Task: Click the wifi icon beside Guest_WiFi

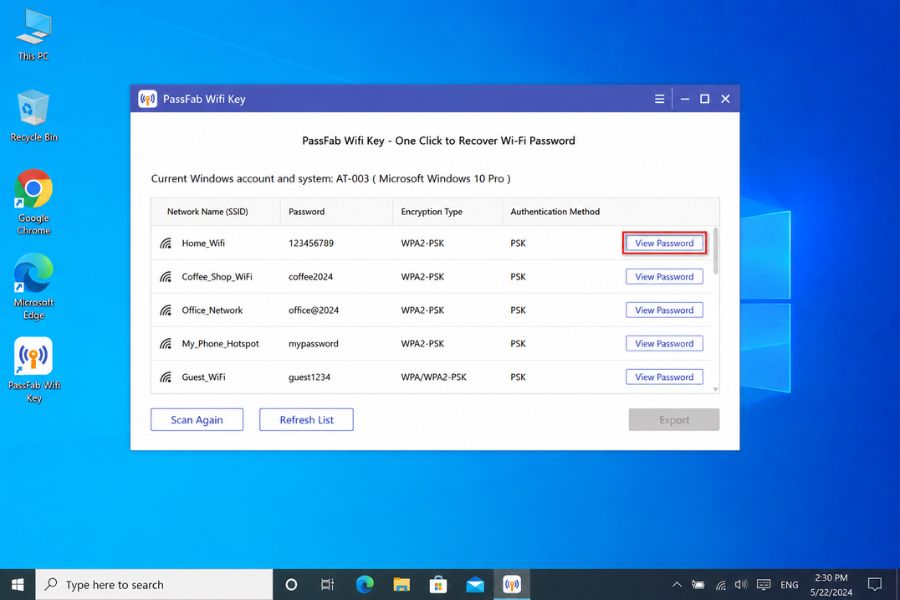Action: tap(166, 377)
